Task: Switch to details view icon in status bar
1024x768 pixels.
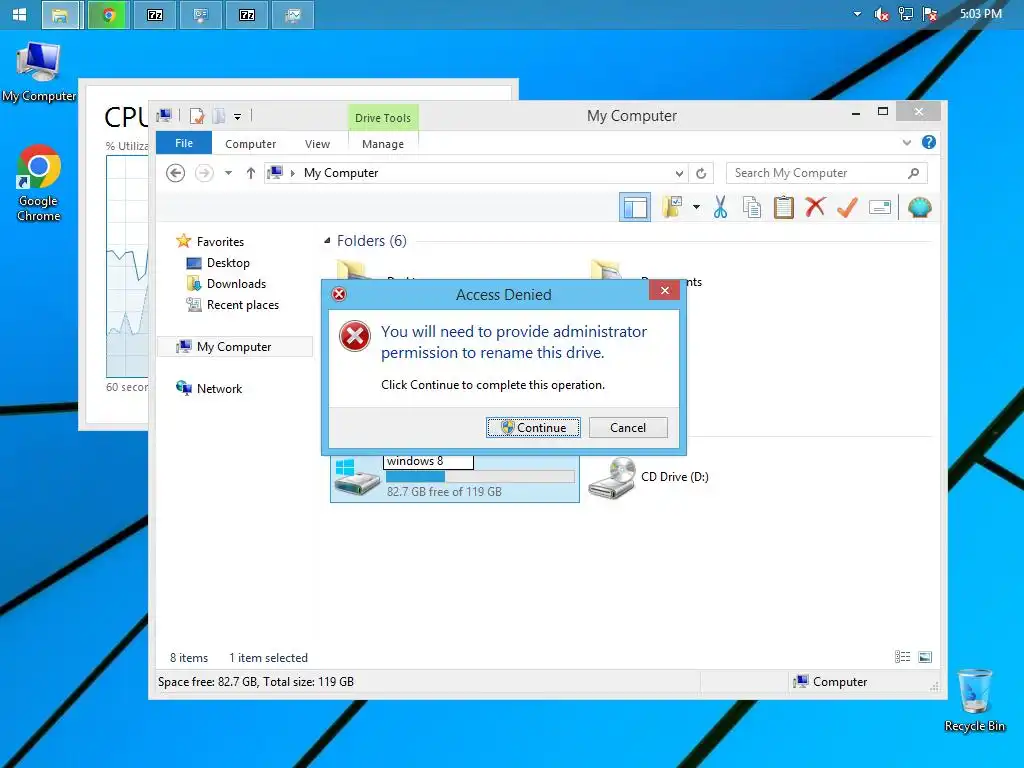Action: 903,657
